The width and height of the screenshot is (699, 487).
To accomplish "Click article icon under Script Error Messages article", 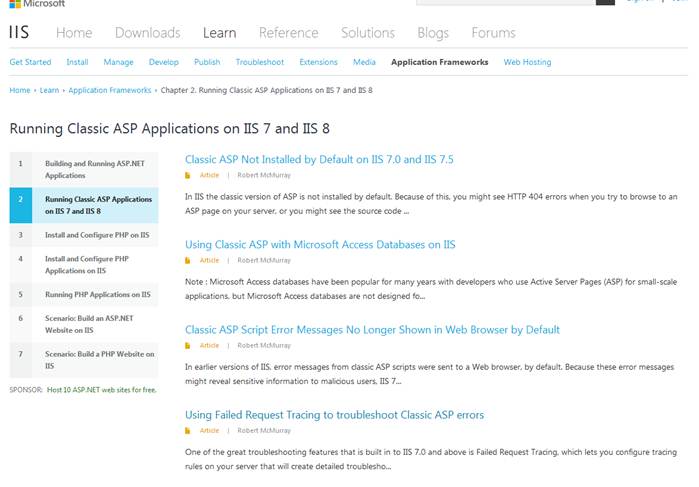I will click(188, 345).
